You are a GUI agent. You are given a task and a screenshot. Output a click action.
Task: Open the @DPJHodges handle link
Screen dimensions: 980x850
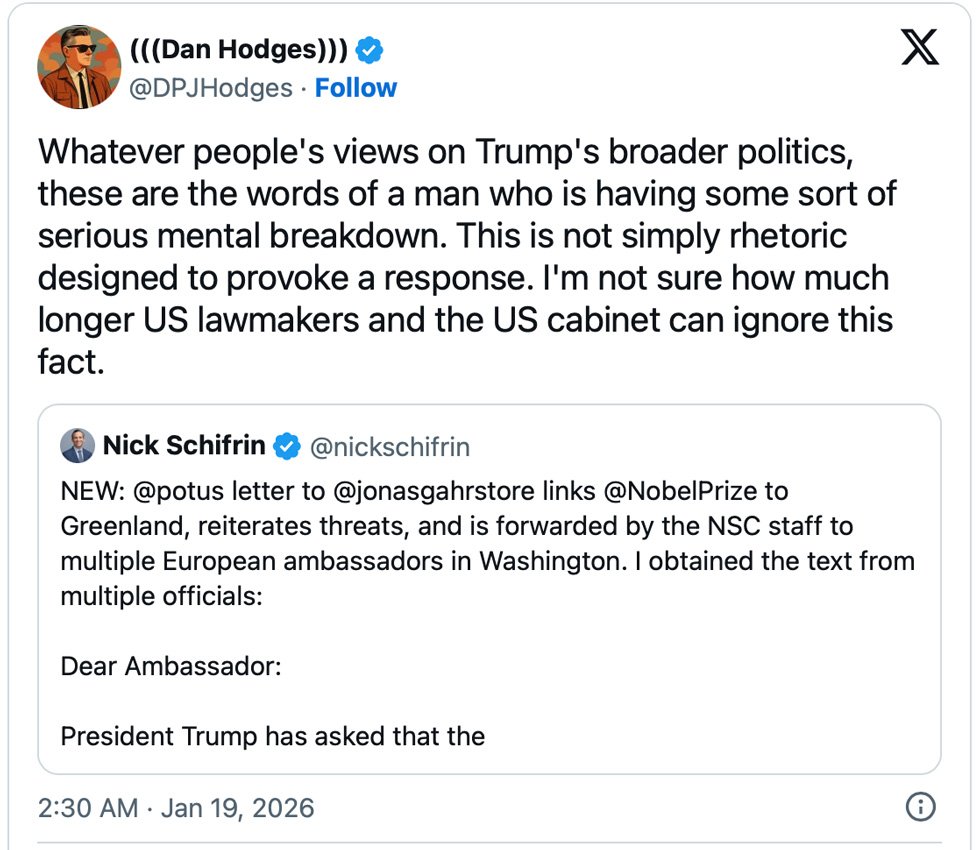tap(212, 88)
